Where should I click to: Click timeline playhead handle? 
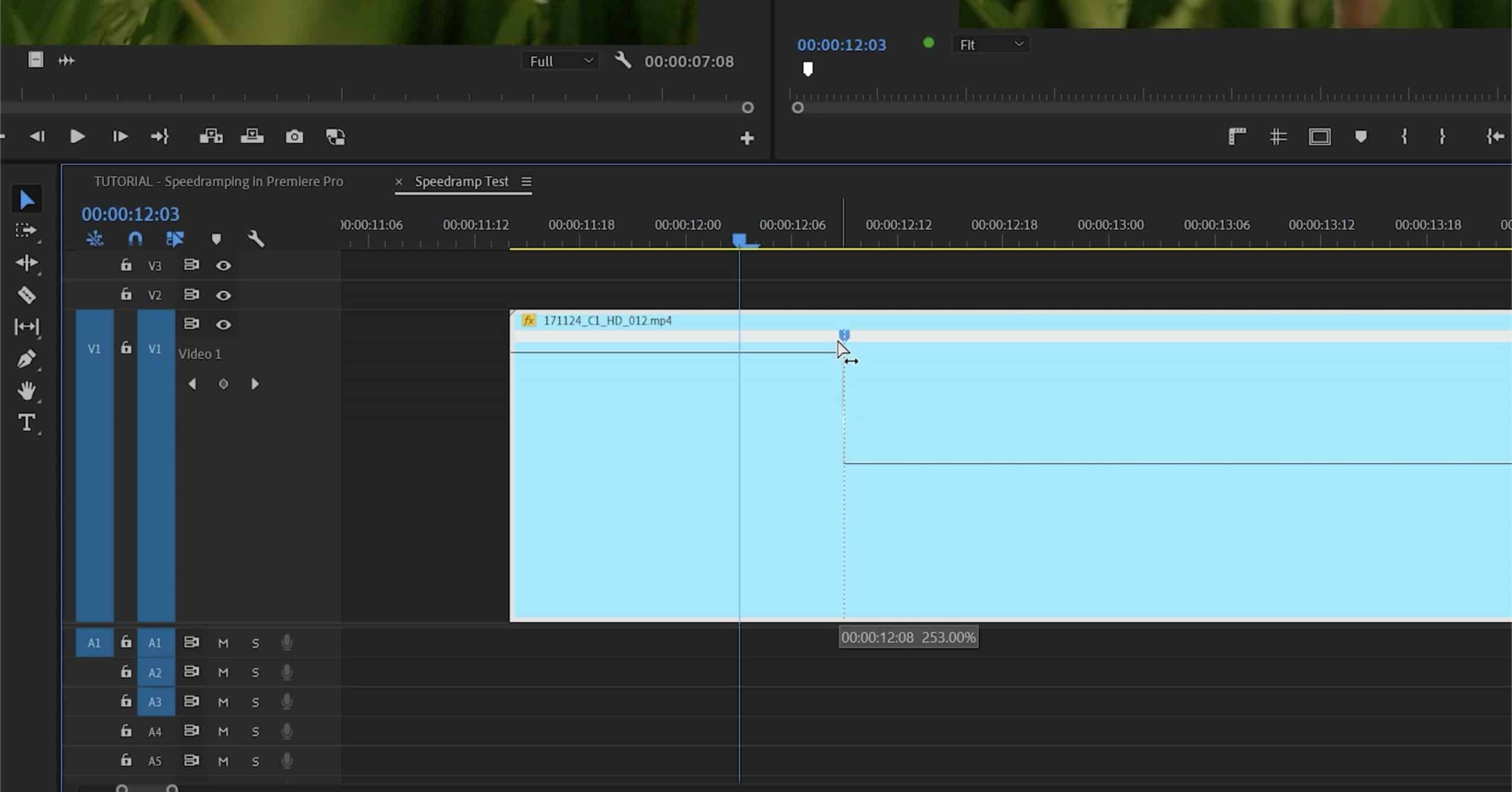(739, 240)
